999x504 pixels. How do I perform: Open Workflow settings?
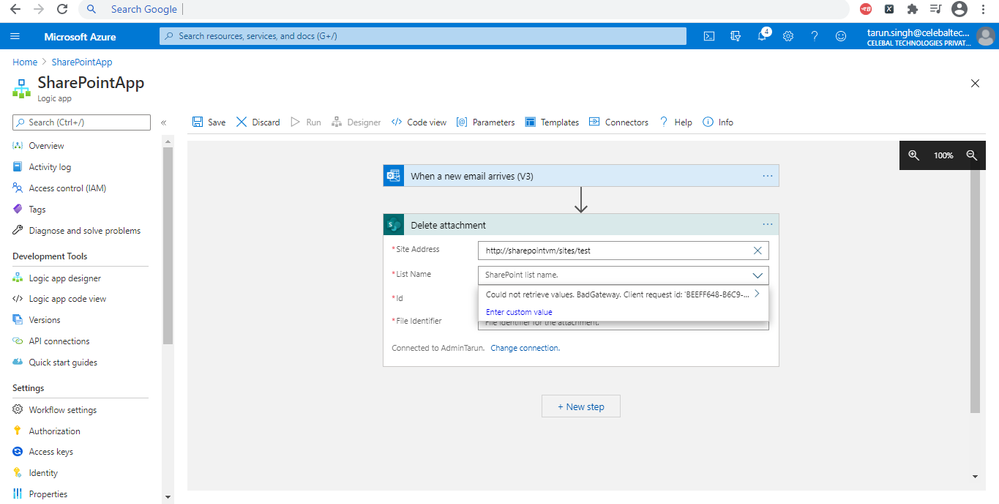coord(62,410)
